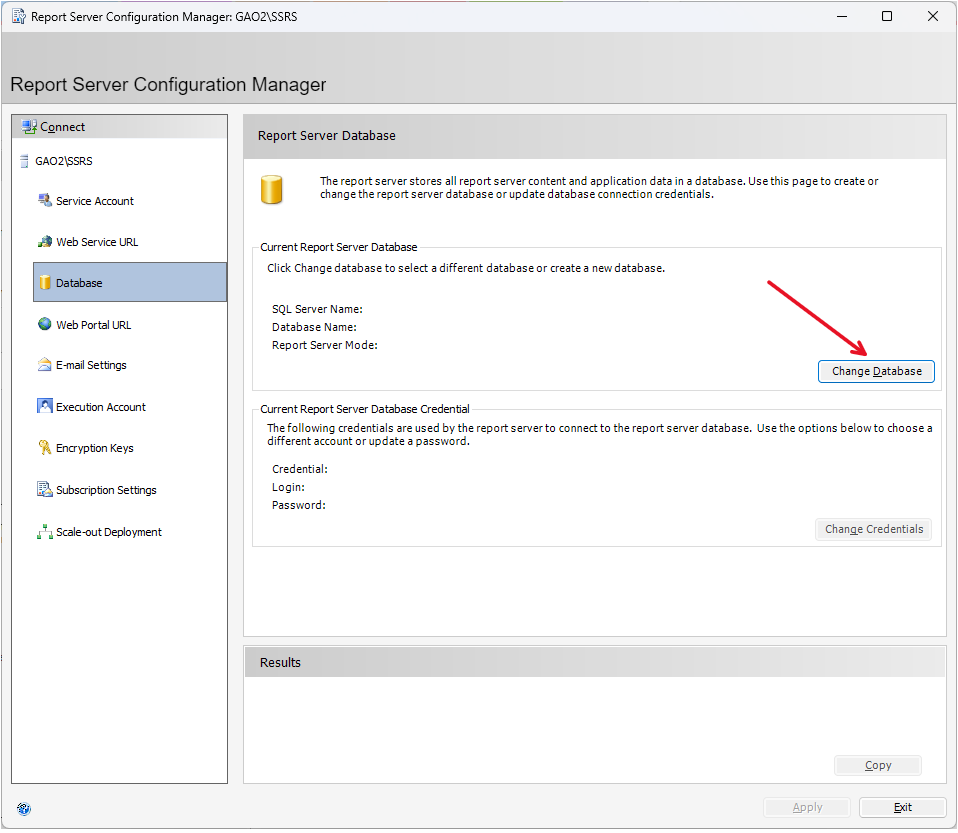Open the Service Account page
Screen dimensions: 958x833
click(95, 201)
